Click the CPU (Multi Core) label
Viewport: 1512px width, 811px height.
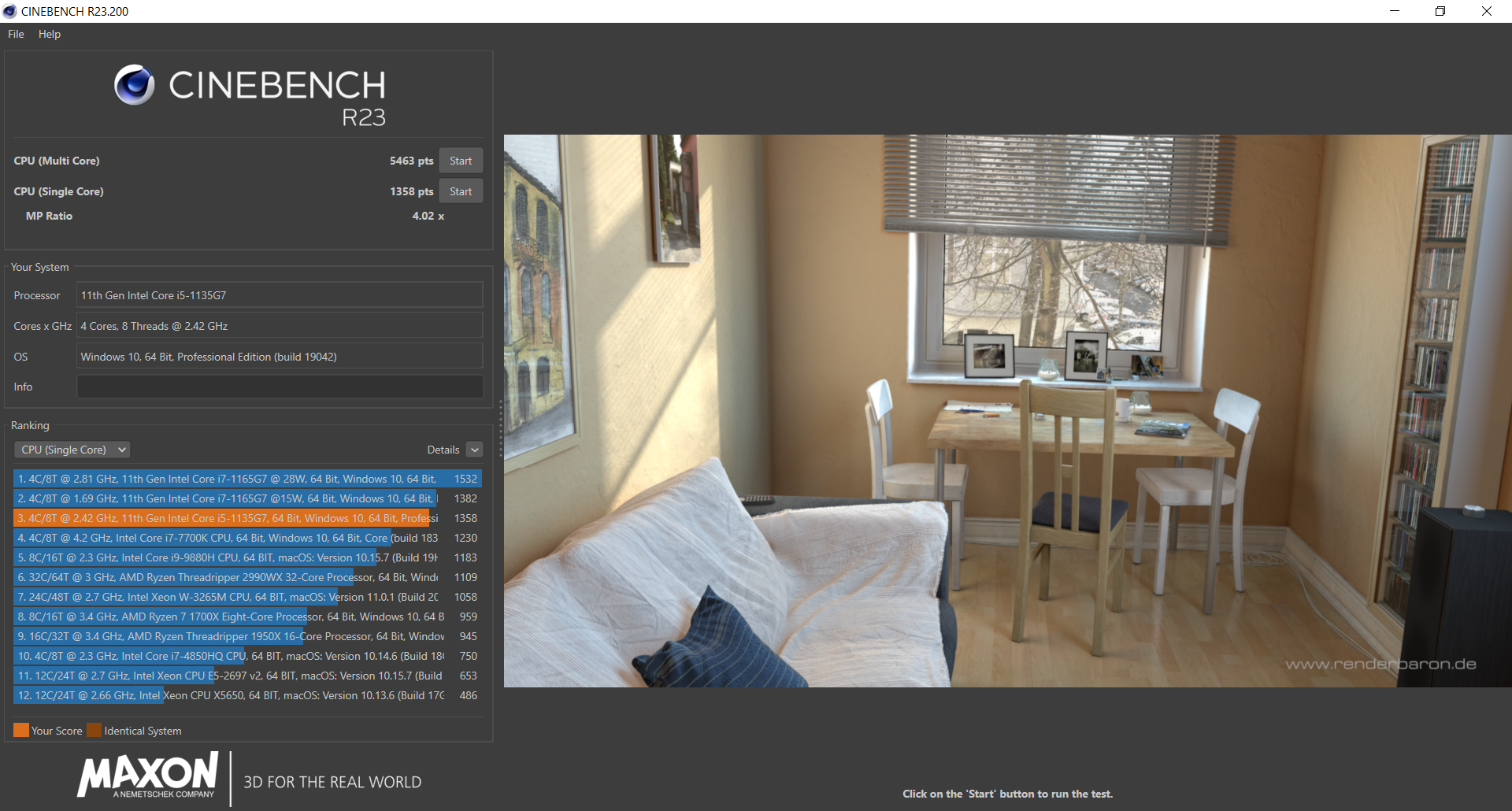click(57, 161)
